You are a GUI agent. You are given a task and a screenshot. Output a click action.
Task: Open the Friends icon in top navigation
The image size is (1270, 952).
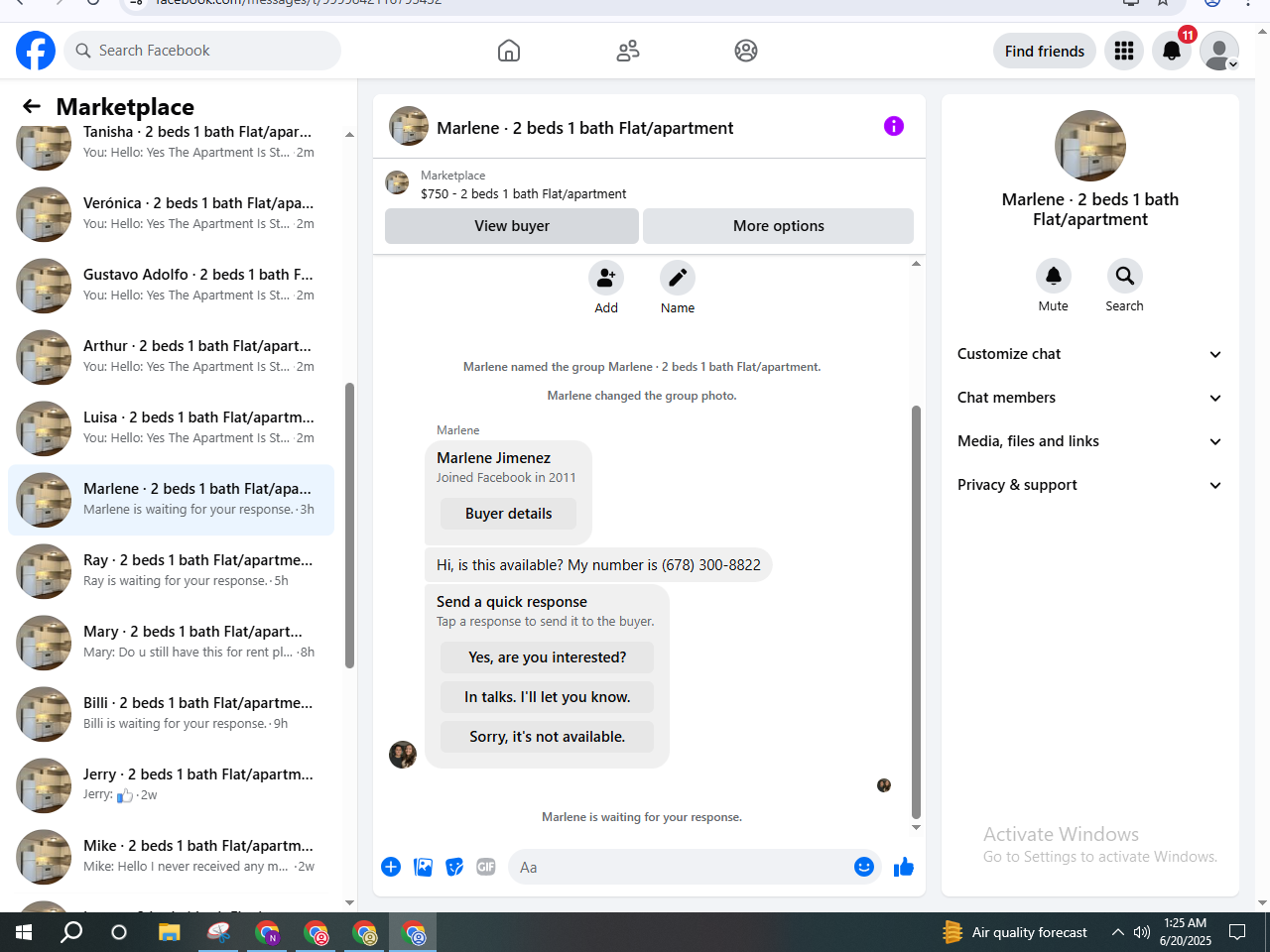click(x=628, y=51)
